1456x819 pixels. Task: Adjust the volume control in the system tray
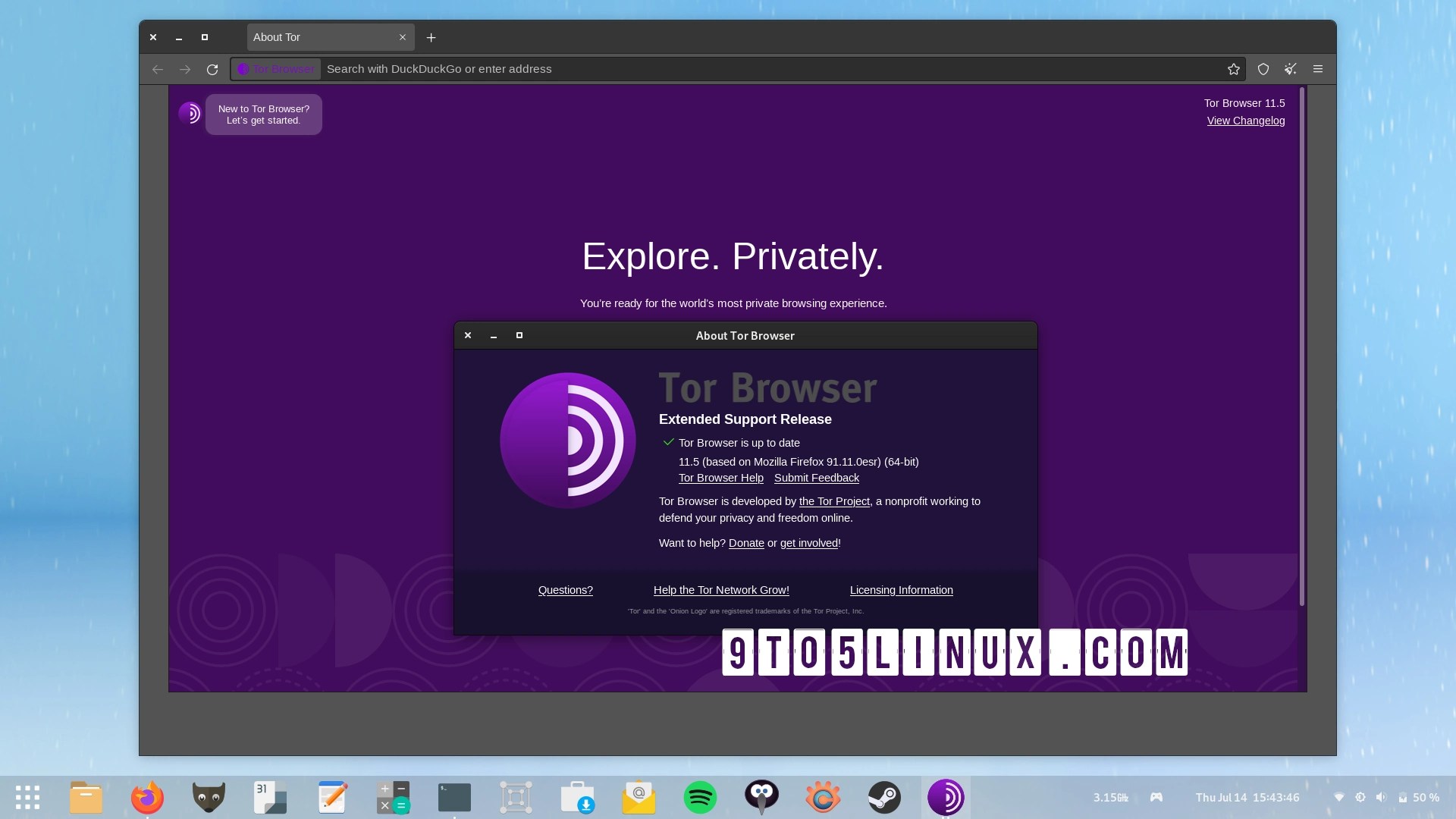(x=1382, y=797)
